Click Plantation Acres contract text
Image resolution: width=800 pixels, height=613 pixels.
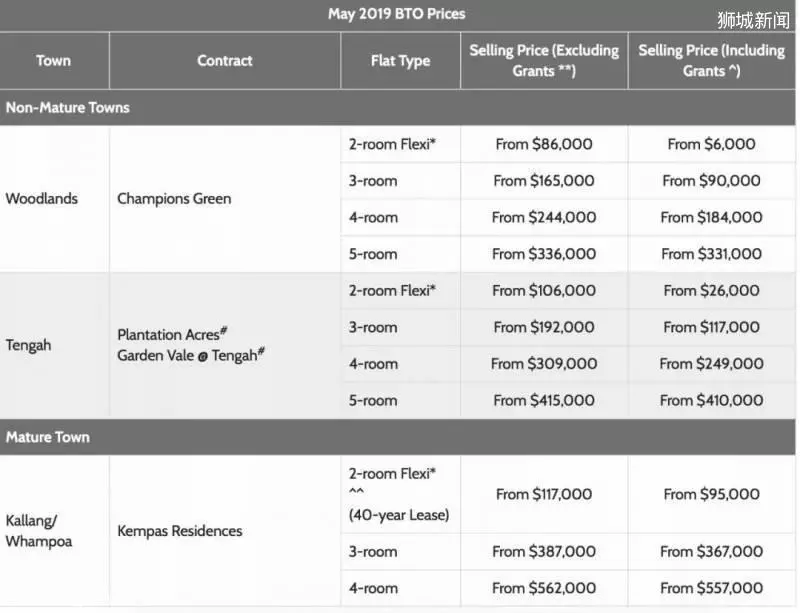172,334
